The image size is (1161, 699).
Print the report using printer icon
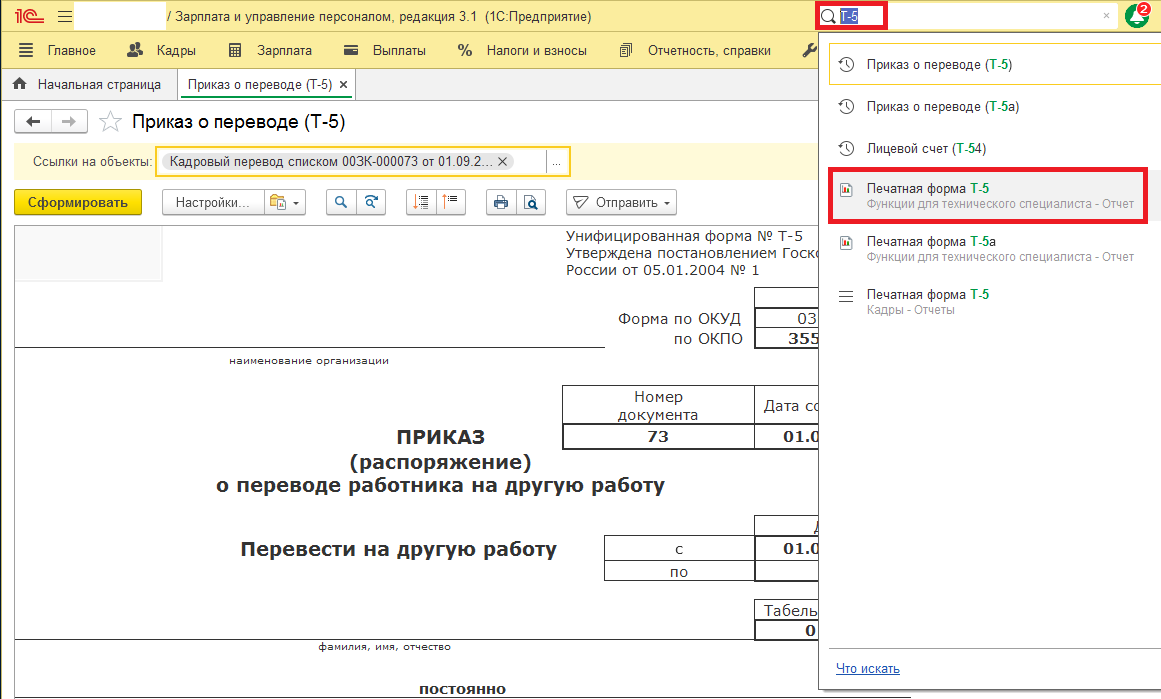(x=501, y=203)
